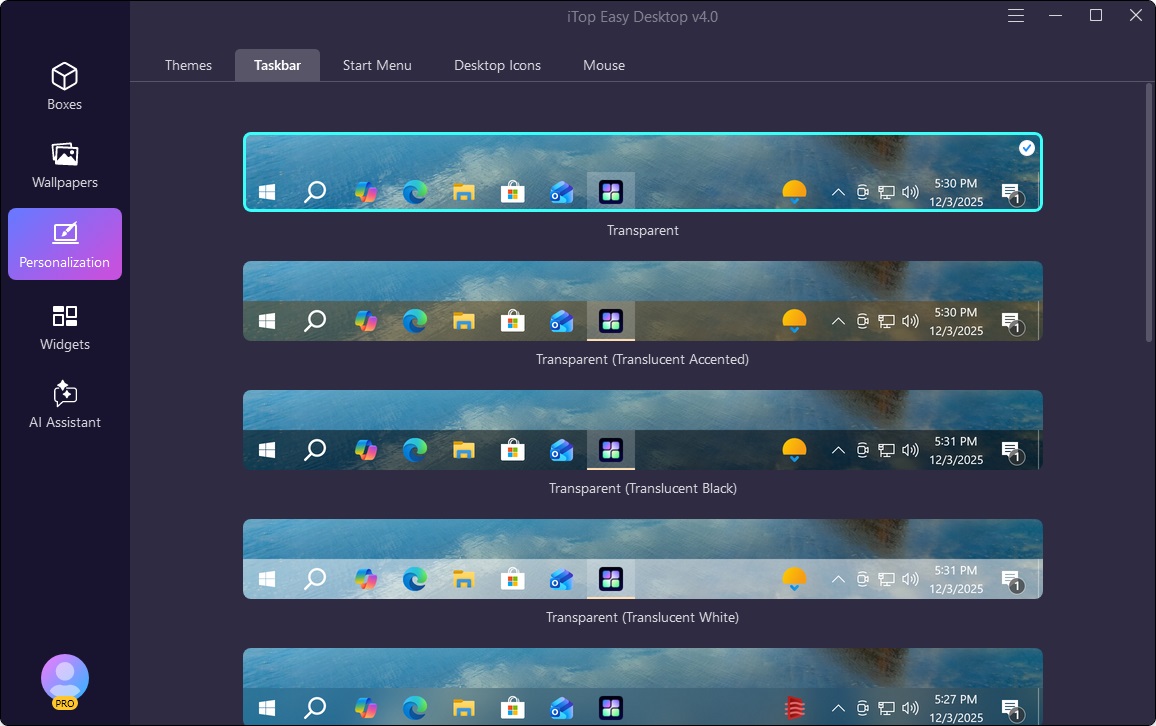Image resolution: width=1156 pixels, height=726 pixels.
Task: Click the Transparent (Translucent Black) label
Action: point(643,488)
